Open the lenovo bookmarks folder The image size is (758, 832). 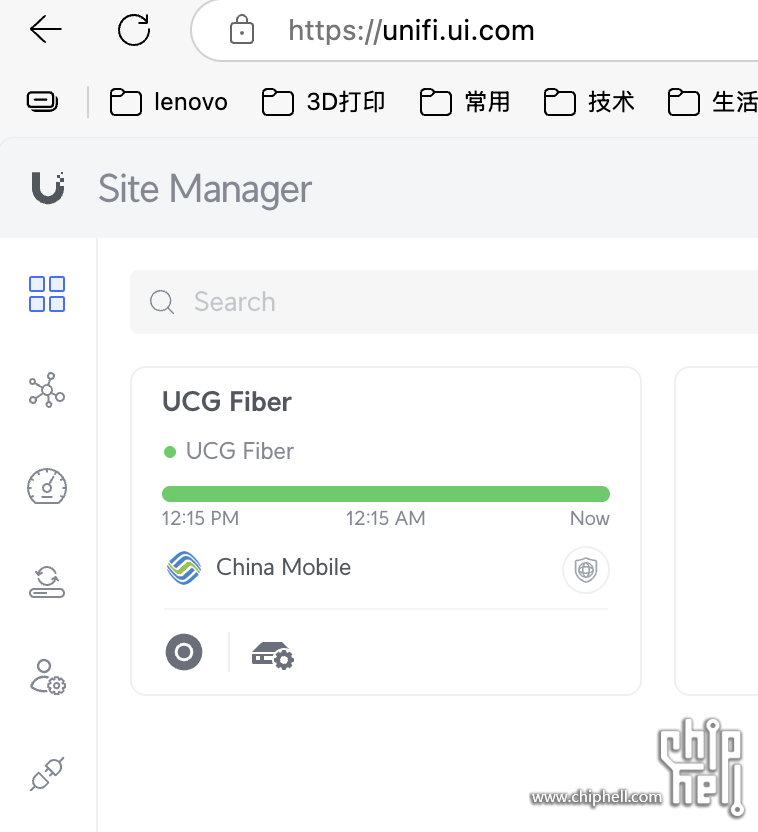pyautogui.click(x=169, y=102)
